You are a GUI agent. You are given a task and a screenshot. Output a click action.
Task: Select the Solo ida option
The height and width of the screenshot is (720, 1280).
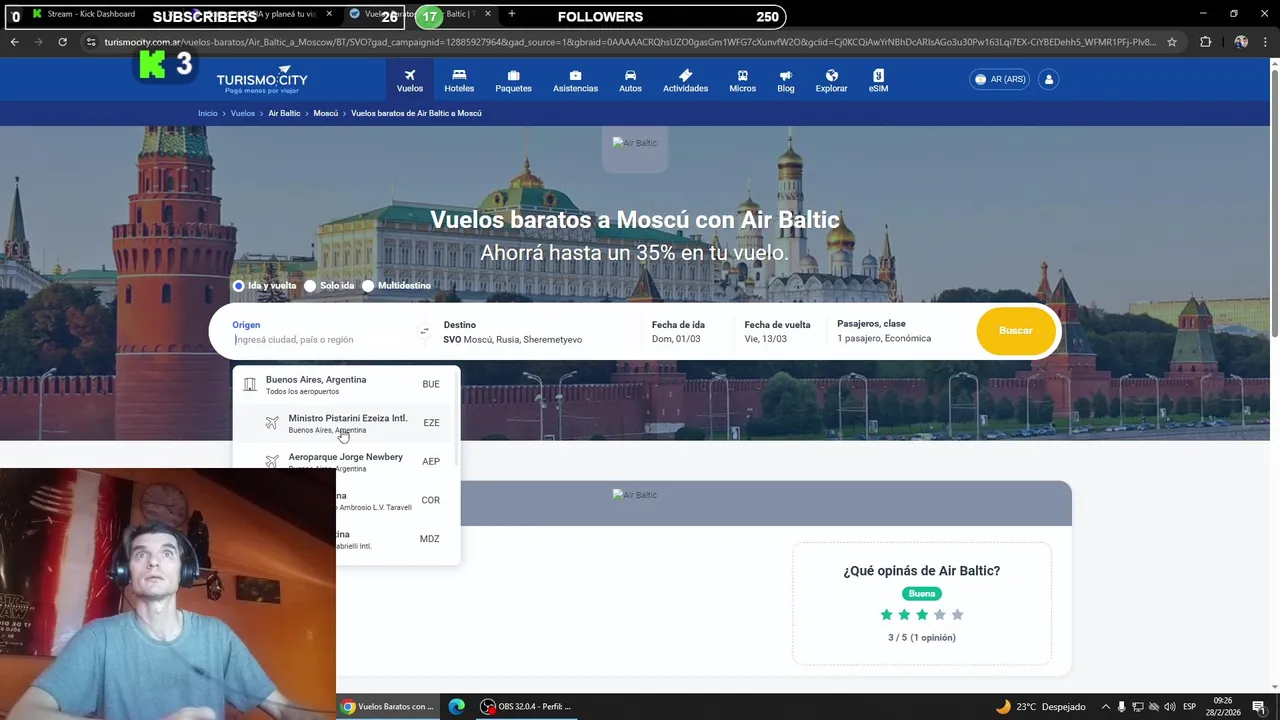[329, 286]
